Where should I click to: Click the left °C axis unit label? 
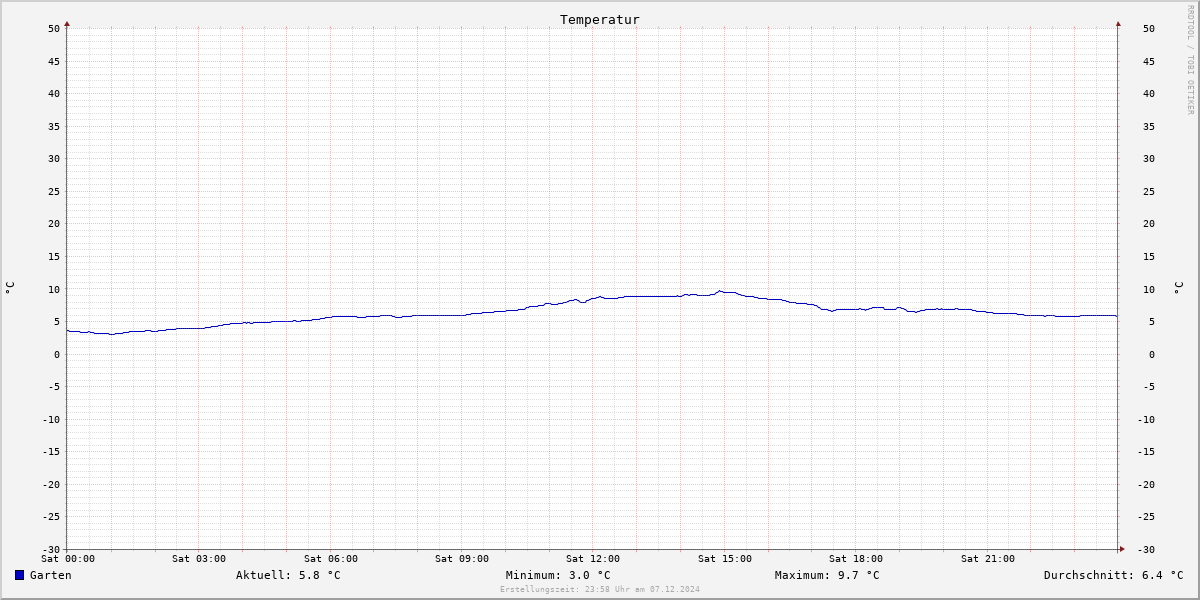(x=10, y=288)
